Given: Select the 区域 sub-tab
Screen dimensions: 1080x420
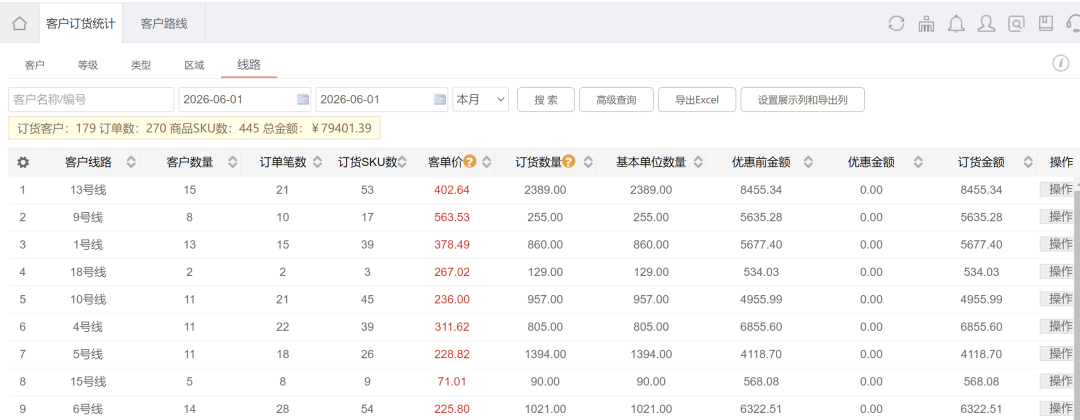Looking at the screenshot, I should click(x=194, y=65).
